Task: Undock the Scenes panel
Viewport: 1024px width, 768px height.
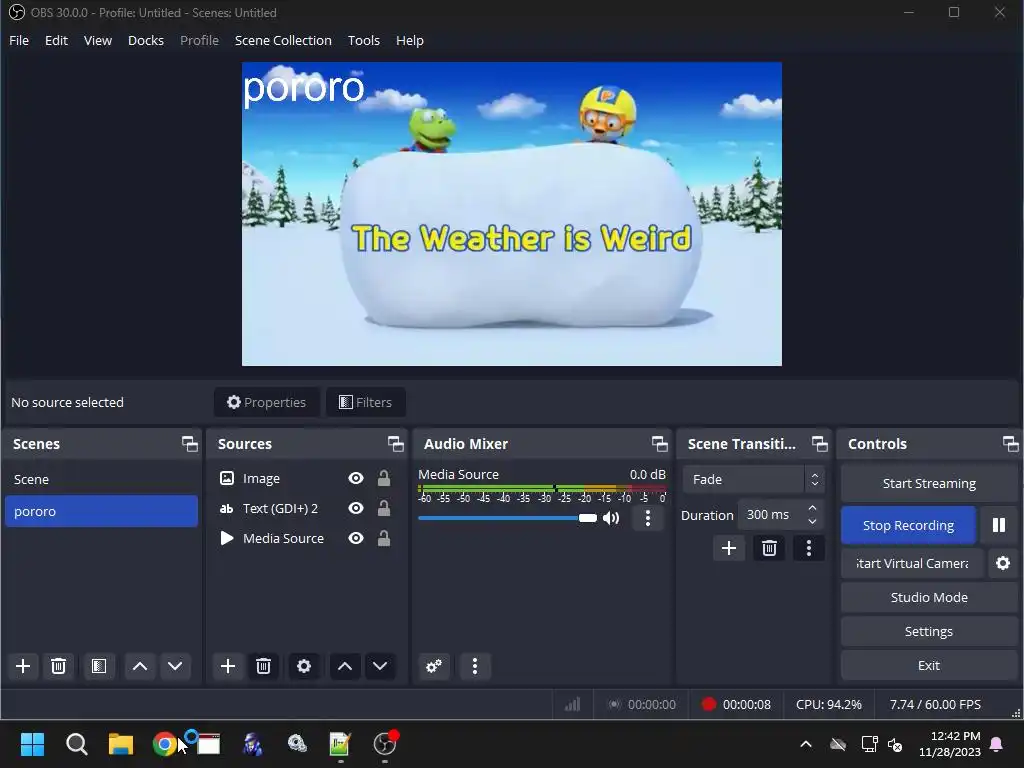Action: 189,444
